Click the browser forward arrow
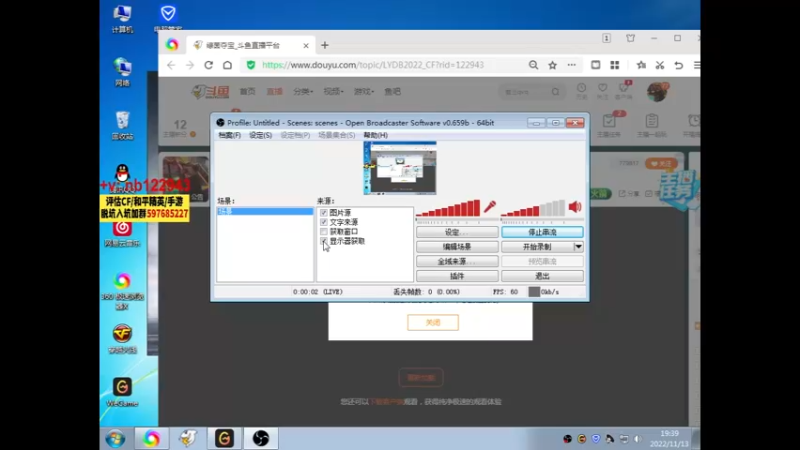The height and width of the screenshot is (450, 800). (189, 65)
